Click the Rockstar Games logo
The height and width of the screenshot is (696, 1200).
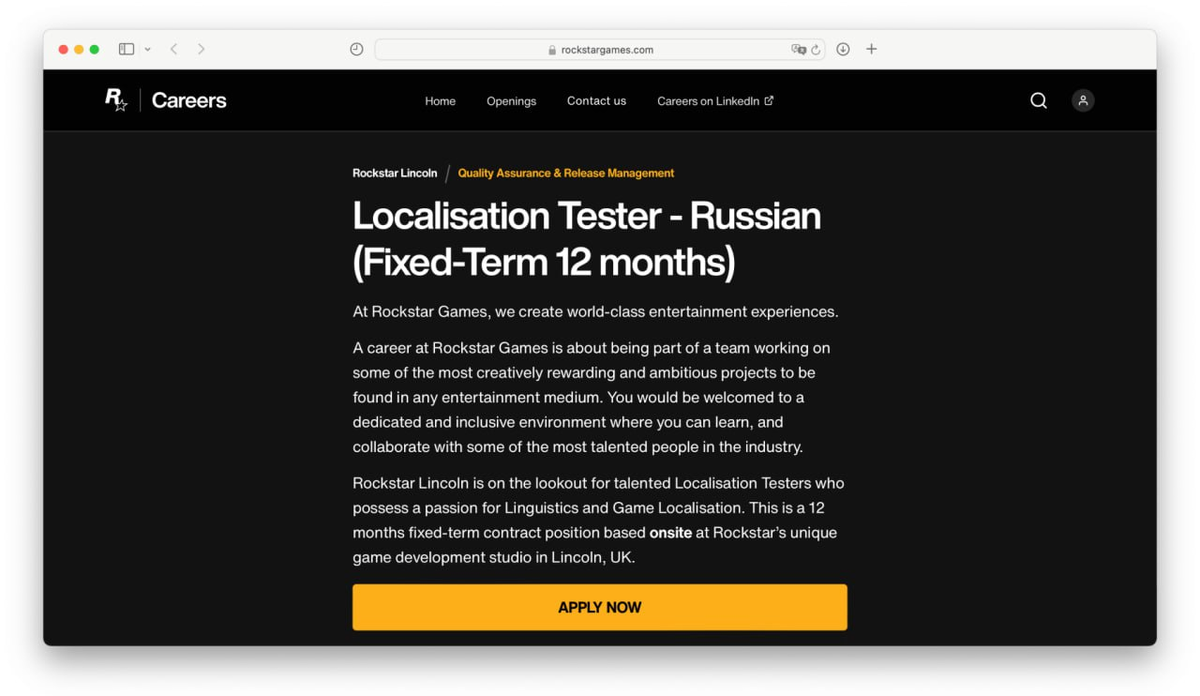coord(116,100)
